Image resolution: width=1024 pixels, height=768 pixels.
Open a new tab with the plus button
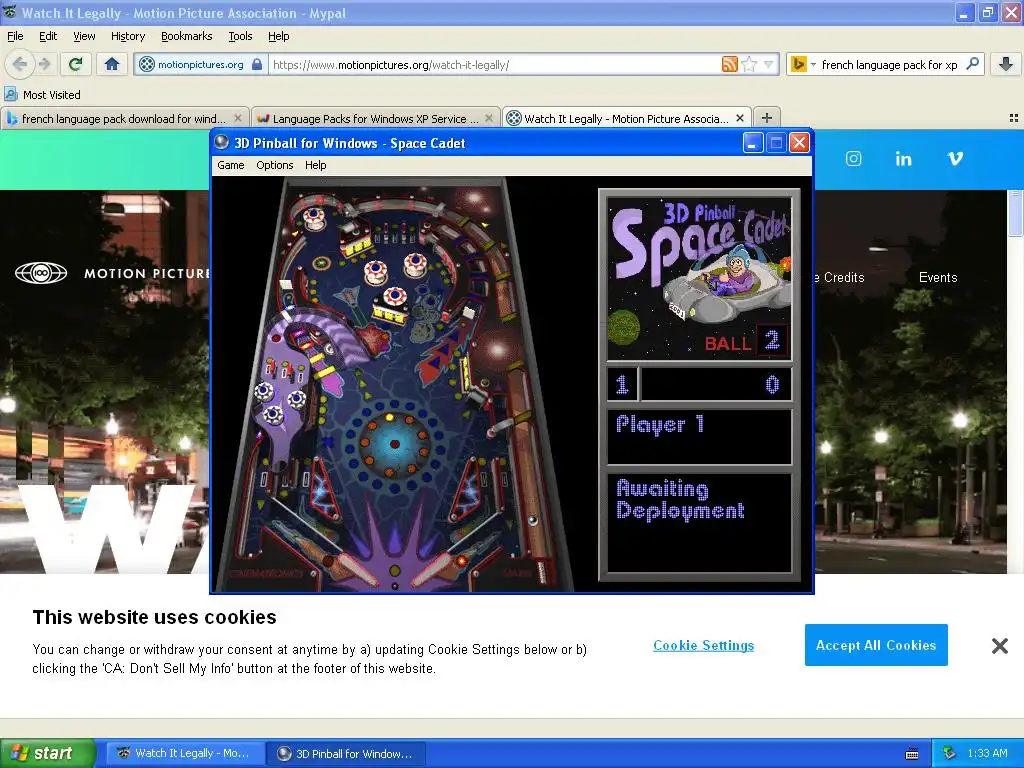coord(767,118)
